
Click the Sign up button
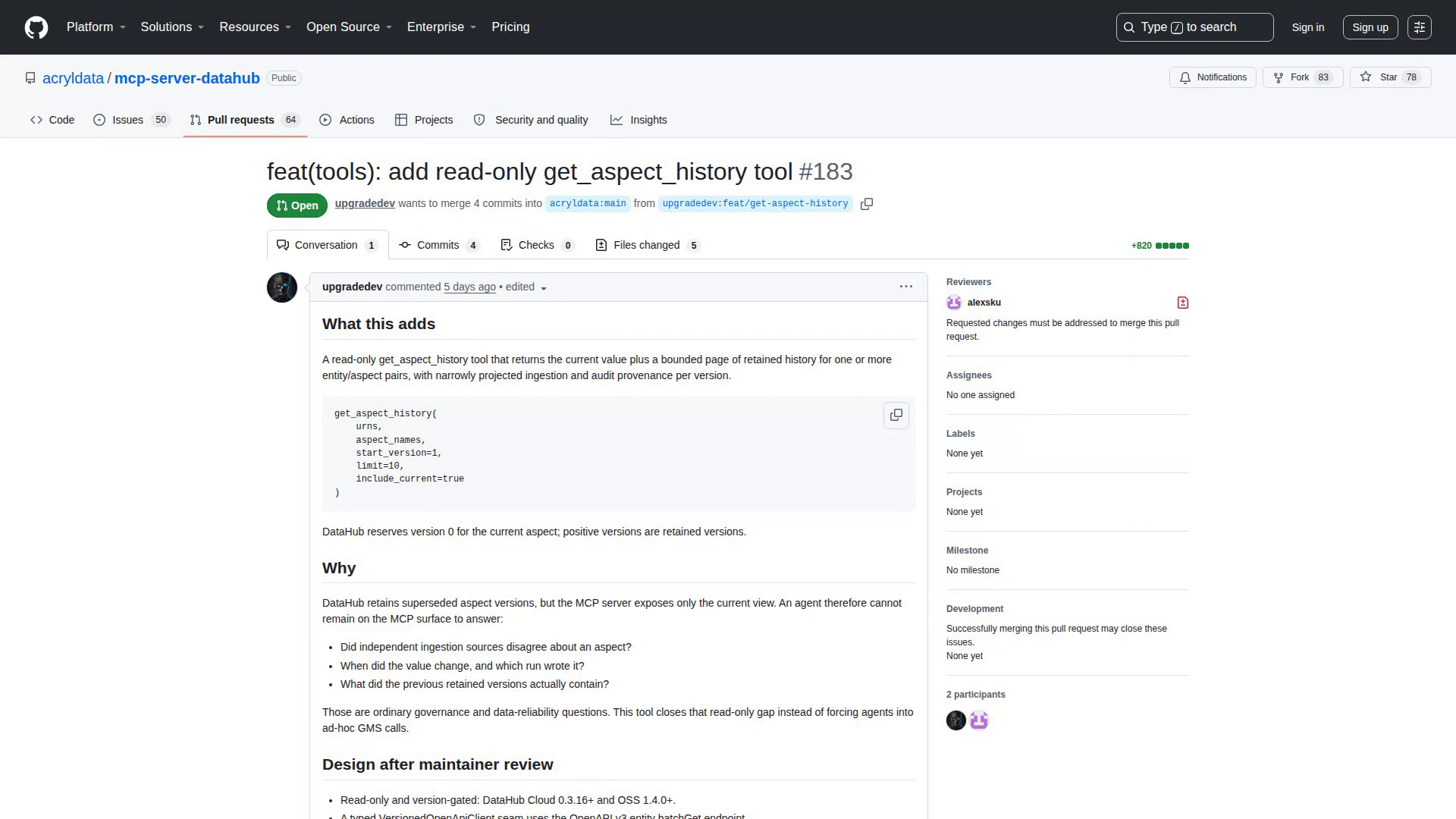click(x=1370, y=27)
